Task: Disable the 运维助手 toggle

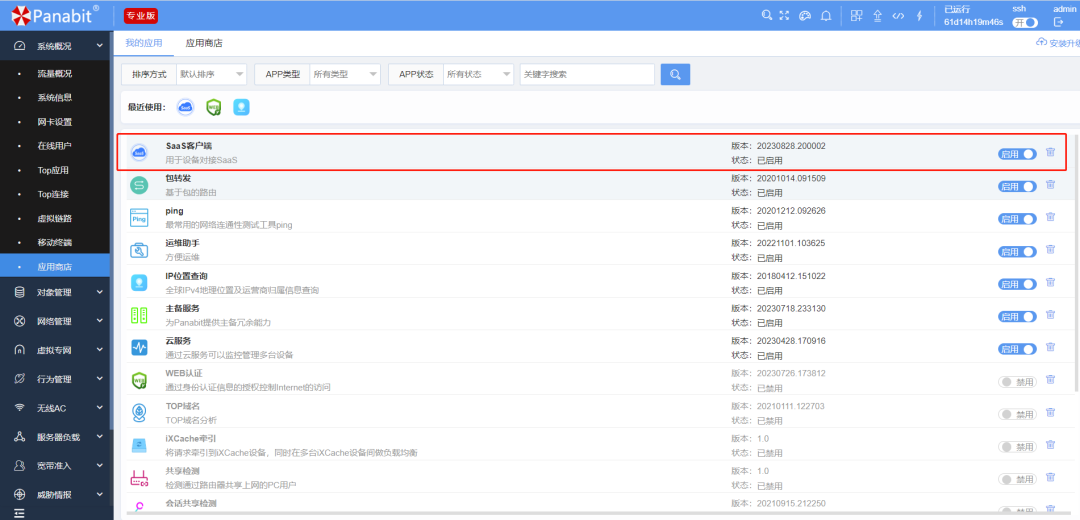Action: (1017, 251)
